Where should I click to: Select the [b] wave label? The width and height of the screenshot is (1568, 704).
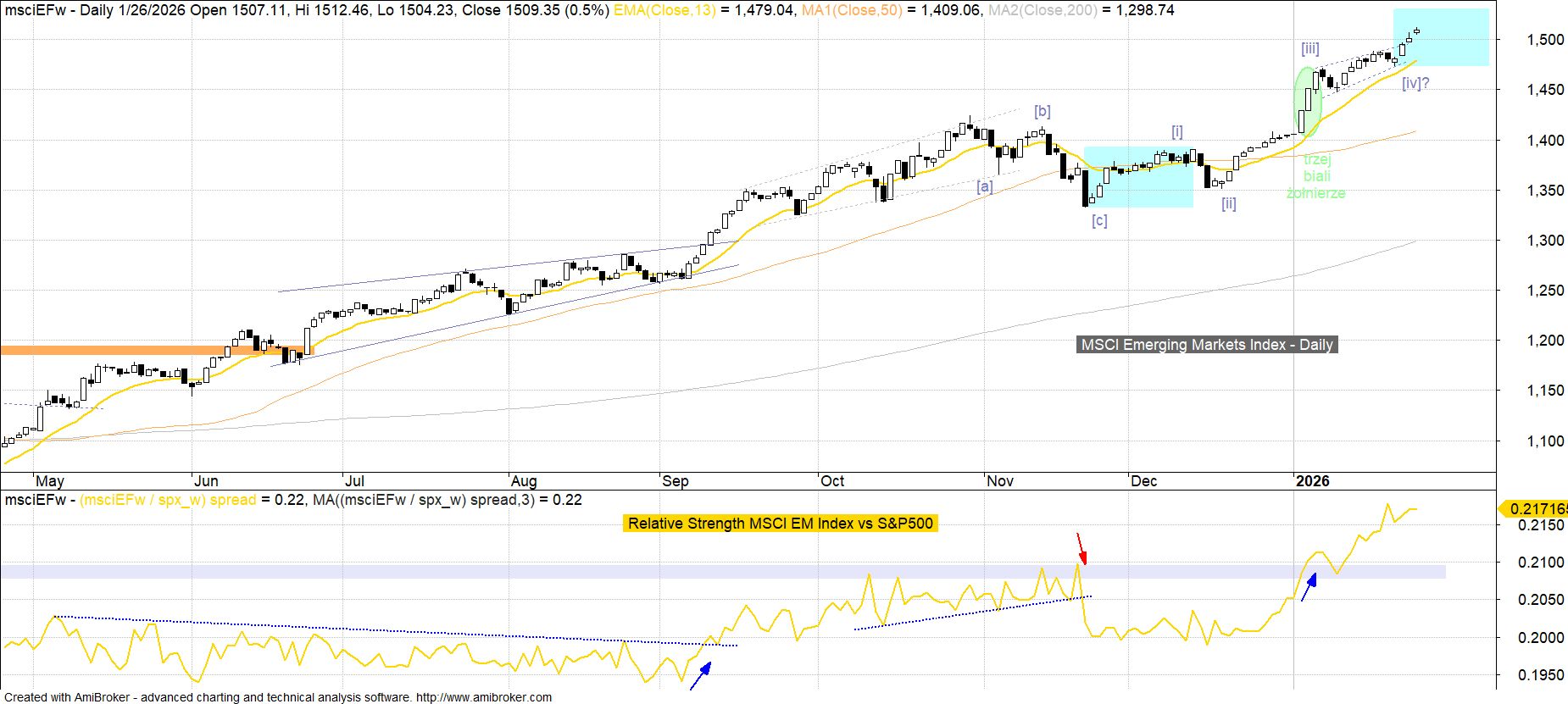[1043, 112]
